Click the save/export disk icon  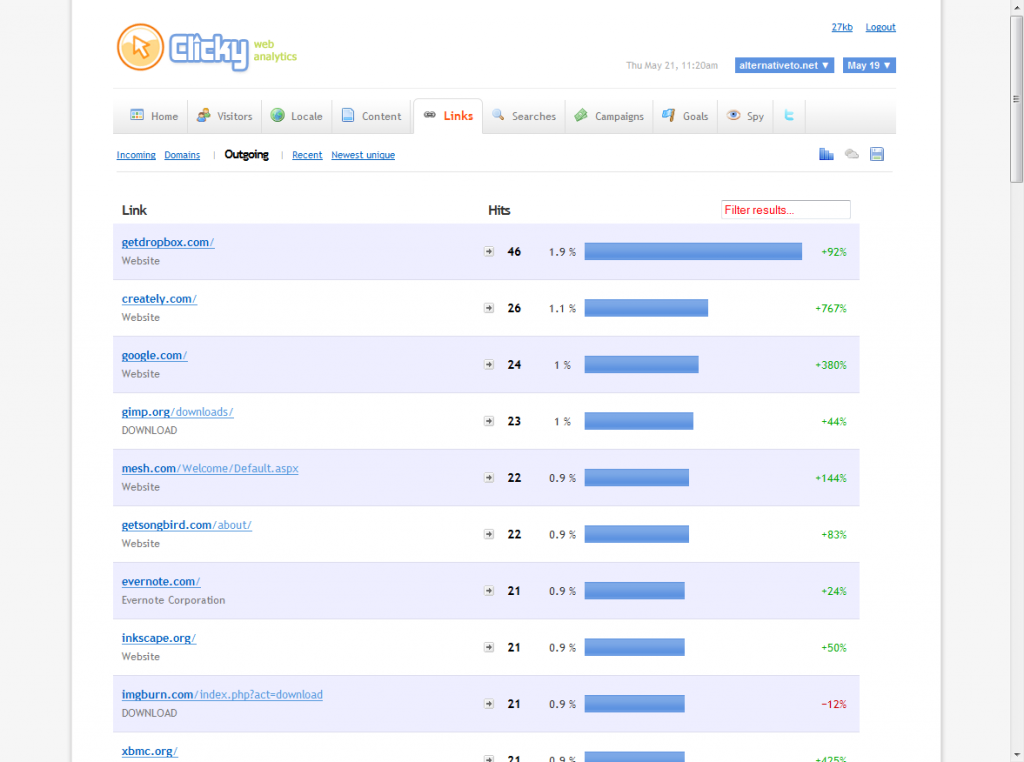(x=876, y=154)
